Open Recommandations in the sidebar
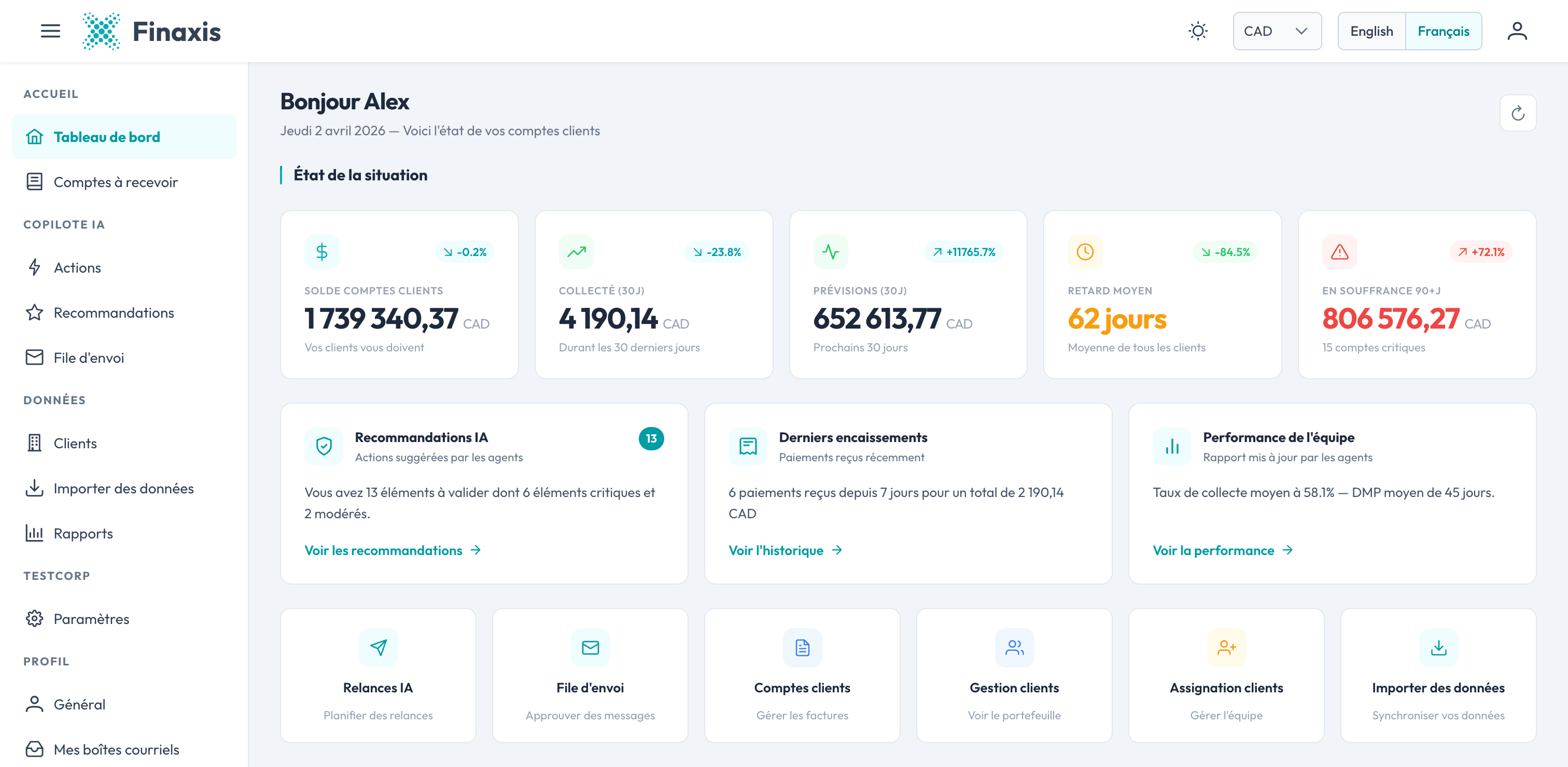This screenshot has width=1568, height=767. (x=124, y=313)
